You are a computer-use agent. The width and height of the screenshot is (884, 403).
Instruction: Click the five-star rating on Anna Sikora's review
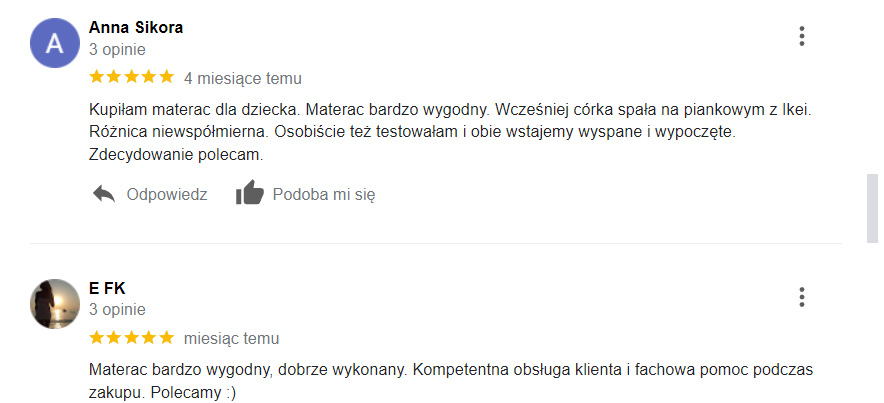coord(131,77)
